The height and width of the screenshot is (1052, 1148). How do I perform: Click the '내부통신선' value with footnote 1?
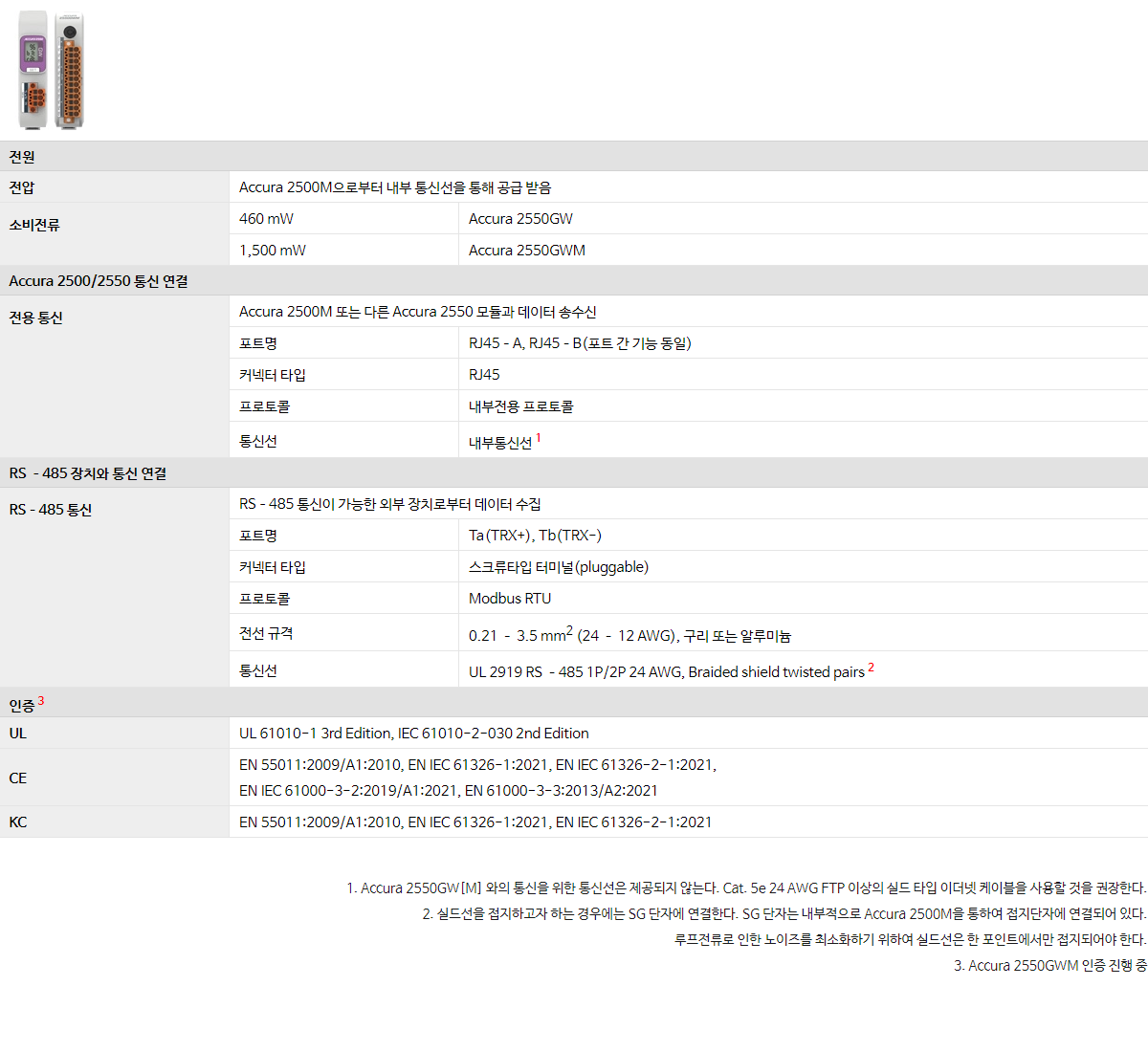[x=504, y=441]
